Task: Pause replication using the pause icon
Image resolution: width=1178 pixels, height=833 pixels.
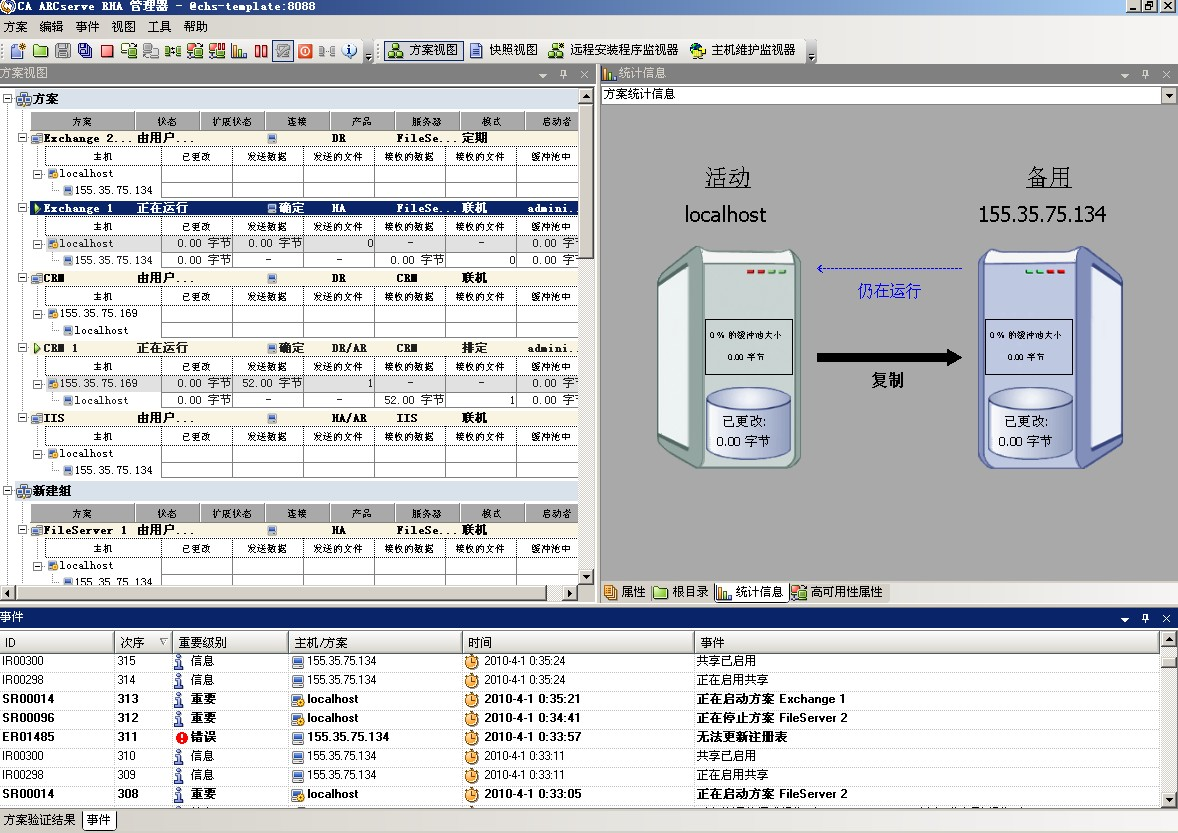Action: coord(262,50)
